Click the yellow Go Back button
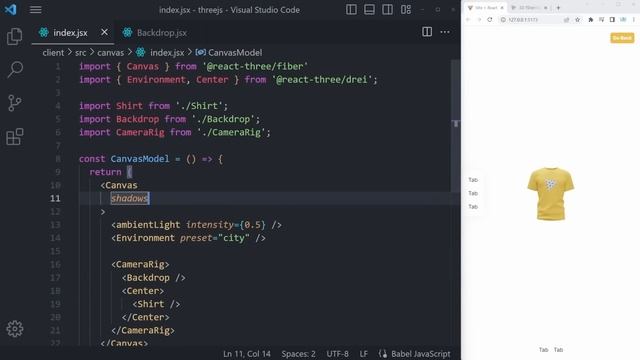The width and height of the screenshot is (640, 360). (622, 38)
